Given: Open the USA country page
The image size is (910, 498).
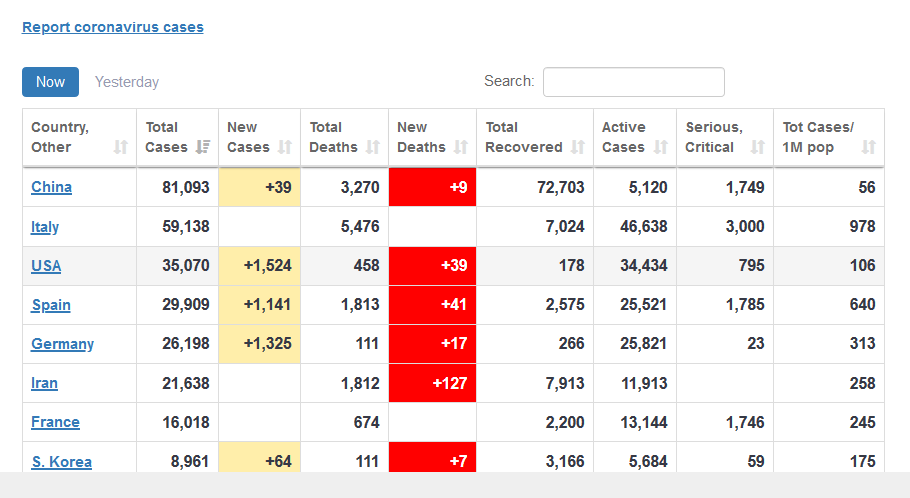Looking at the screenshot, I should tap(46, 266).
